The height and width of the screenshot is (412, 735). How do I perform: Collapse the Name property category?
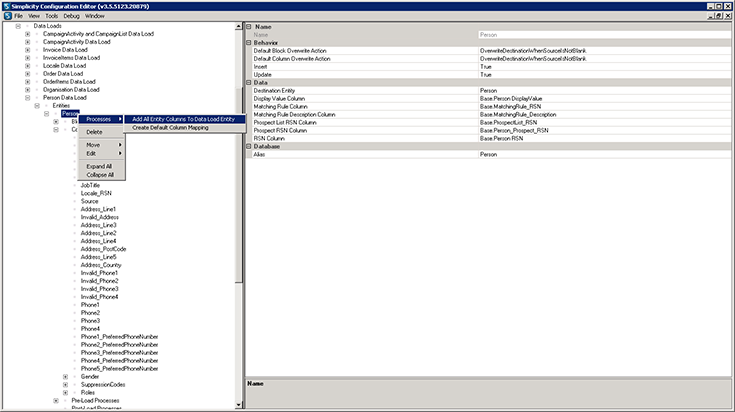pos(249,27)
